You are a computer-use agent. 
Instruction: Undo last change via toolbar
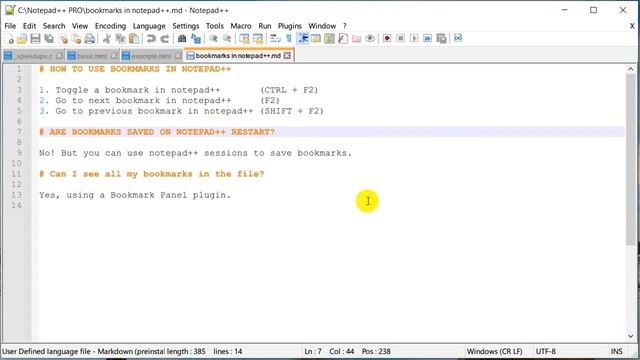click(x=151, y=39)
